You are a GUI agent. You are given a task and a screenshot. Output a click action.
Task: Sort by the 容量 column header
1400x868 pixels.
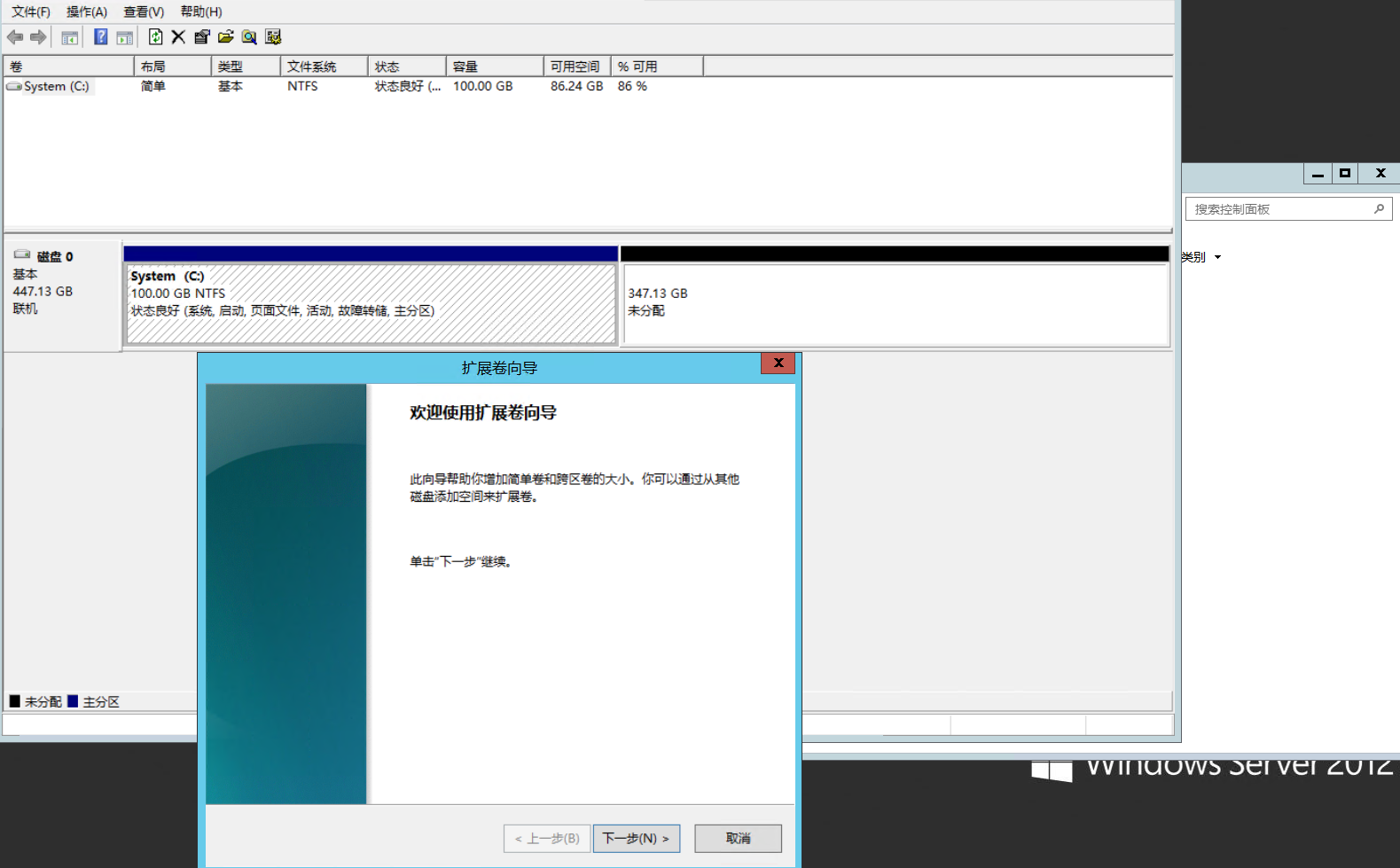493,66
